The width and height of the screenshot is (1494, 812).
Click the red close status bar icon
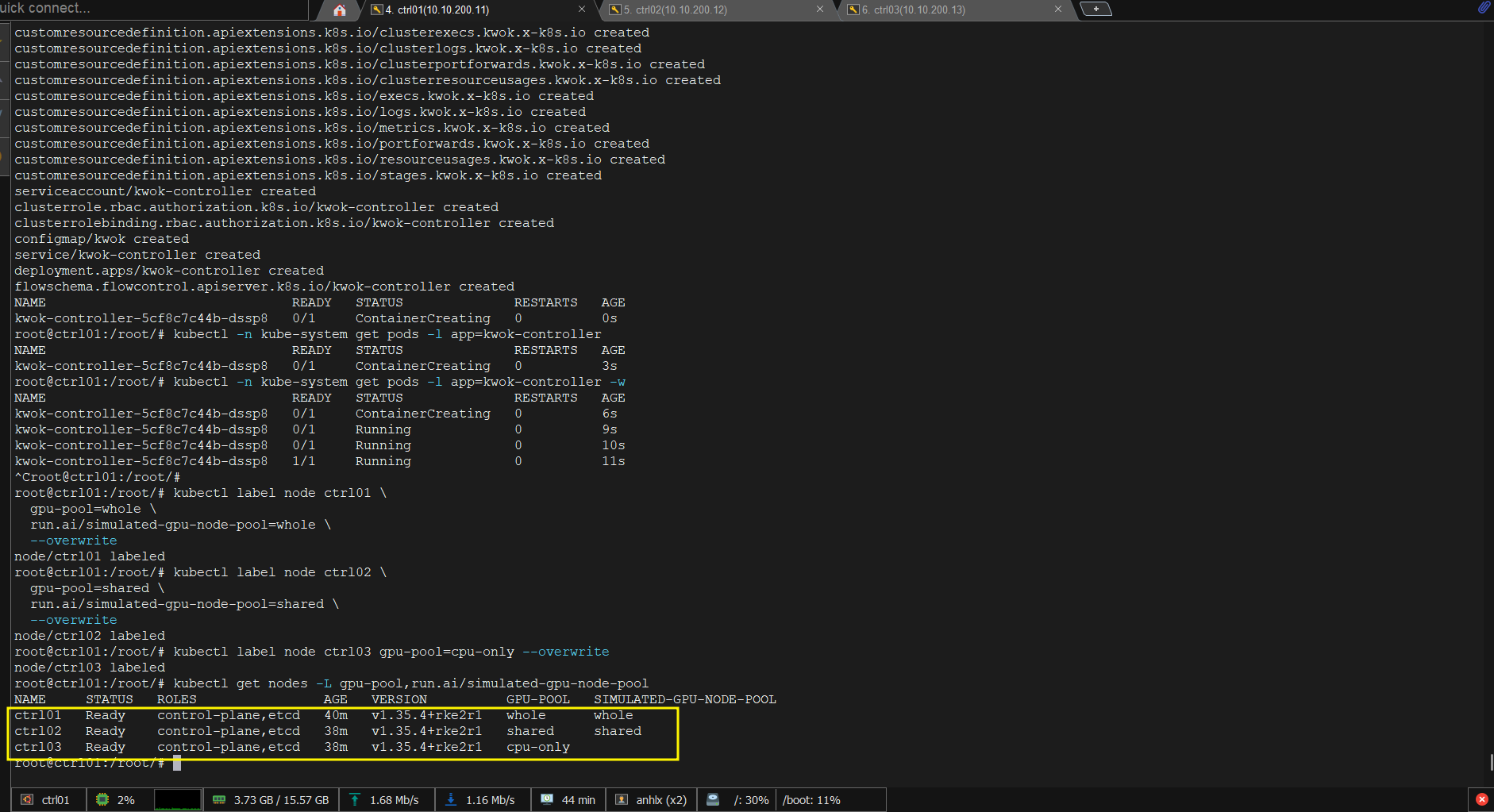point(1482,799)
